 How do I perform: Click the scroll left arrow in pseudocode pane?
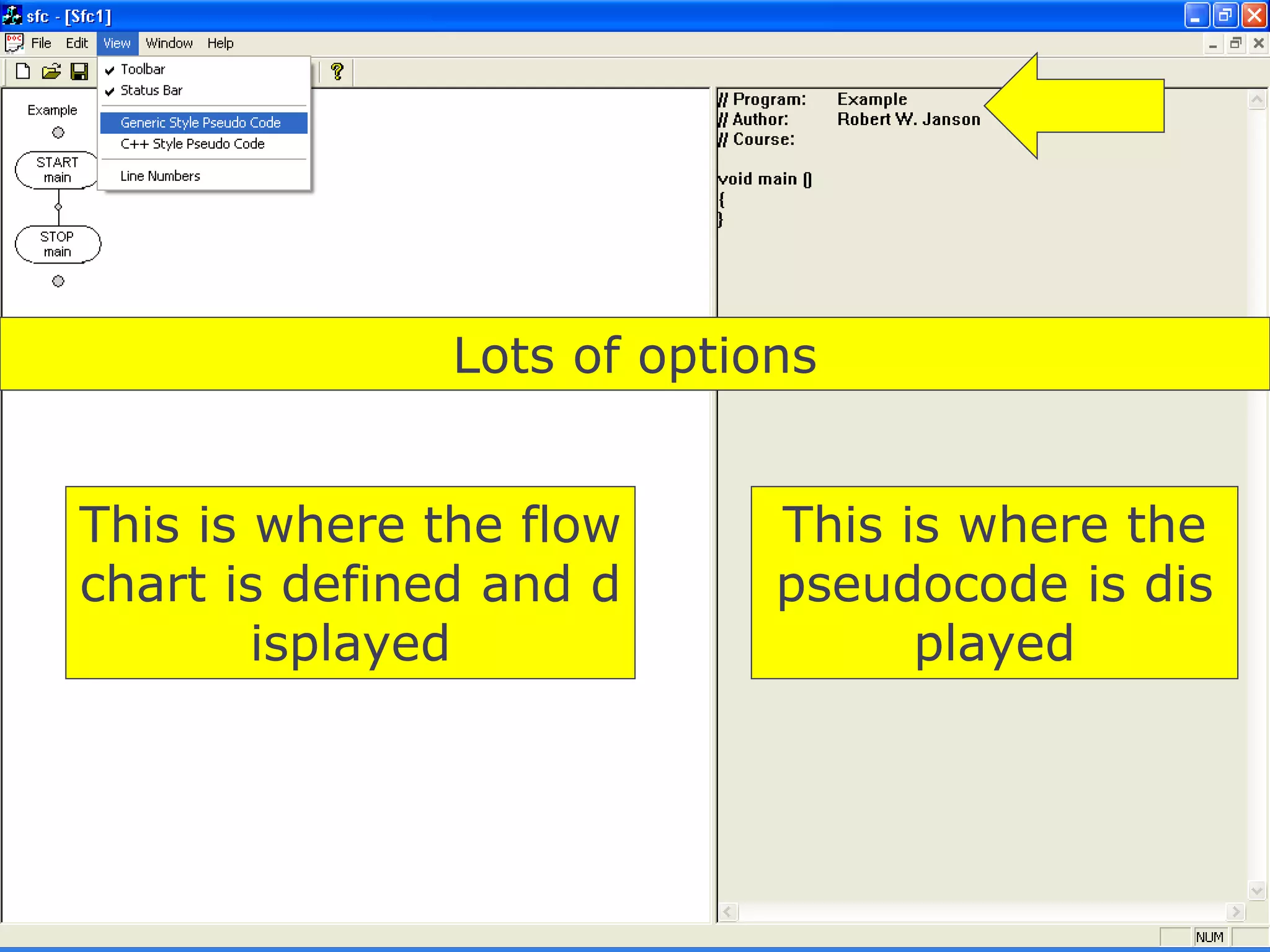point(728,912)
